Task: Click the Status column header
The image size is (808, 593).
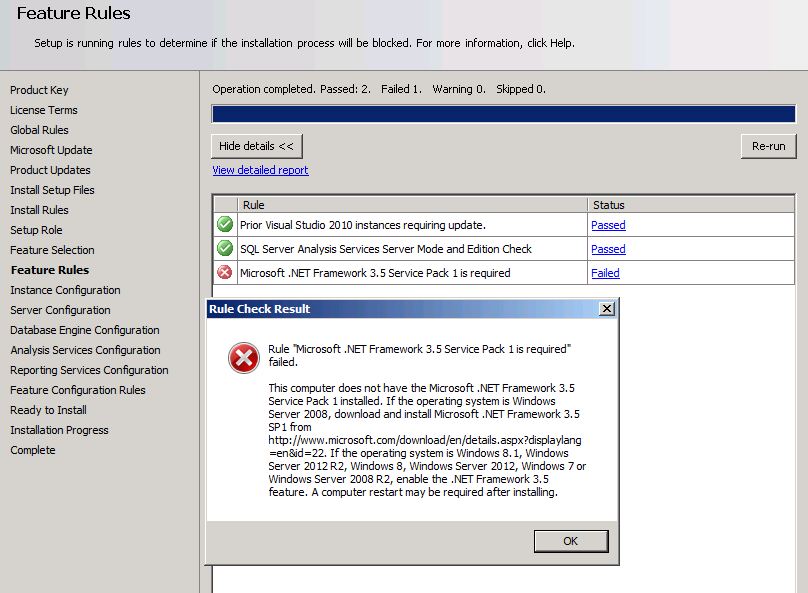Action: (611, 204)
